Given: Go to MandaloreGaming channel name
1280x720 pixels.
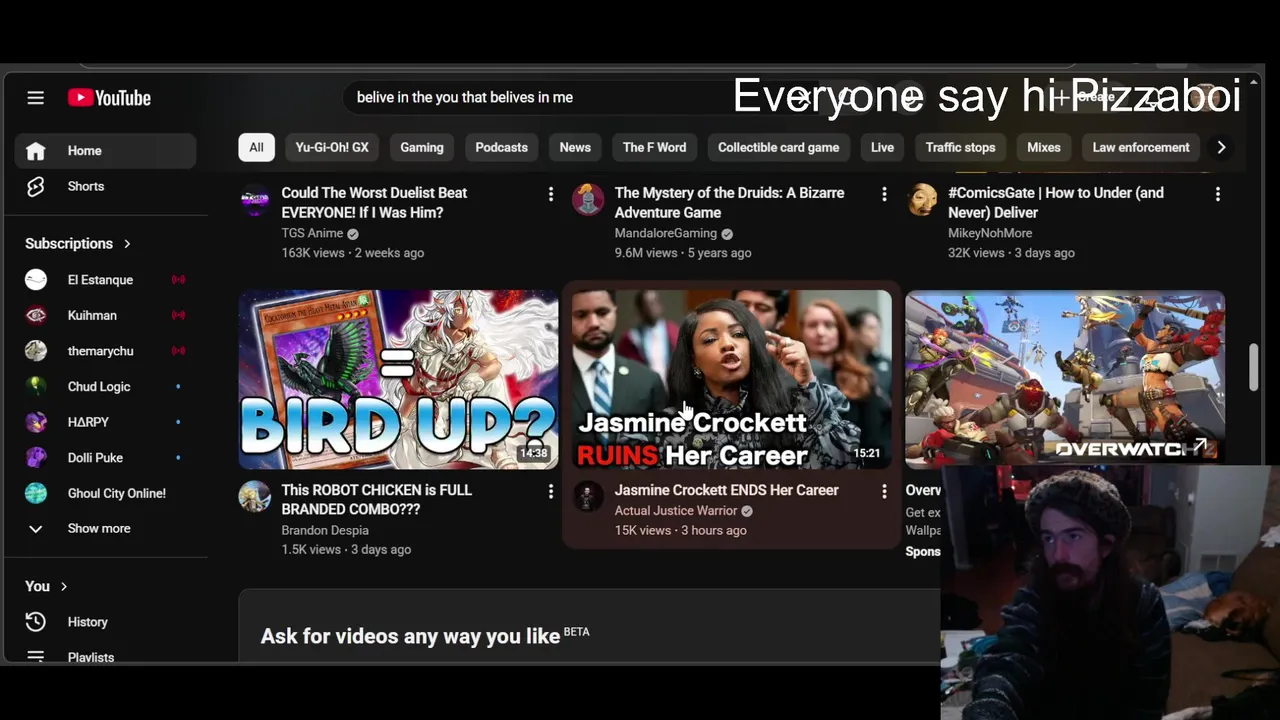Looking at the screenshot, I should coord(666,233).
